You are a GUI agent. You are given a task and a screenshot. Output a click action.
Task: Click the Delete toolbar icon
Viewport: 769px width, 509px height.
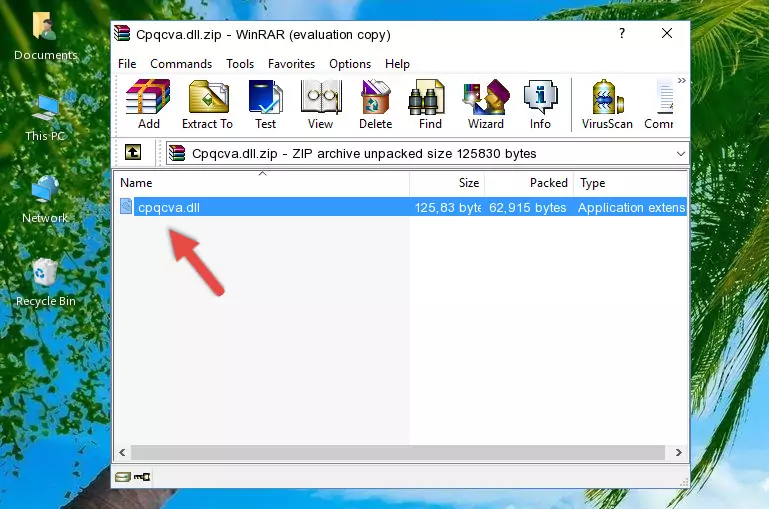click(x=375, y=104)
